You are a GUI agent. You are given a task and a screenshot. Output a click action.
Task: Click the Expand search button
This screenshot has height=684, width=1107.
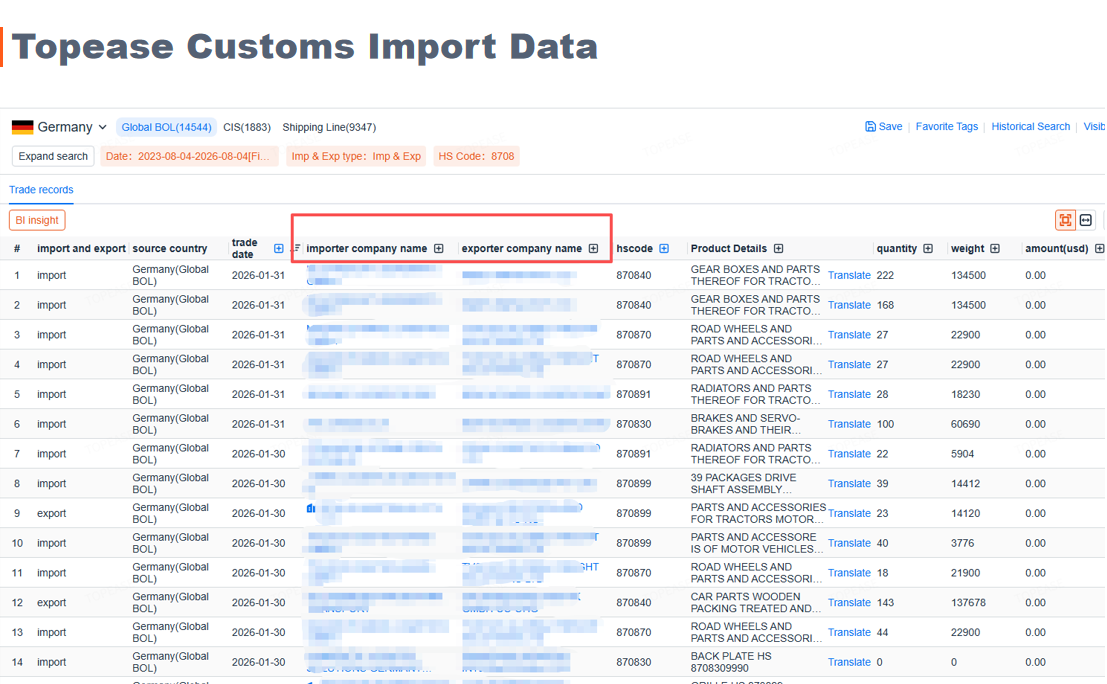click(x=53, y=156)
